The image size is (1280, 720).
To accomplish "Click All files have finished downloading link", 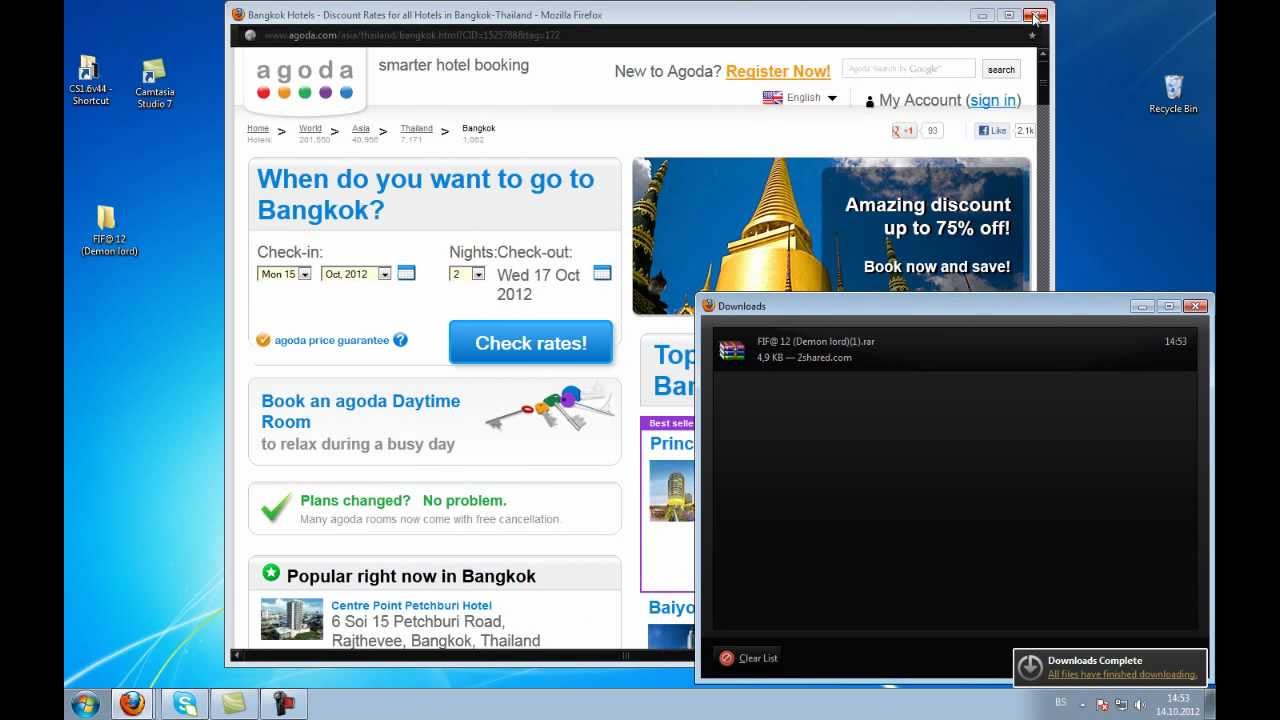I will [x=1122, y=674].
